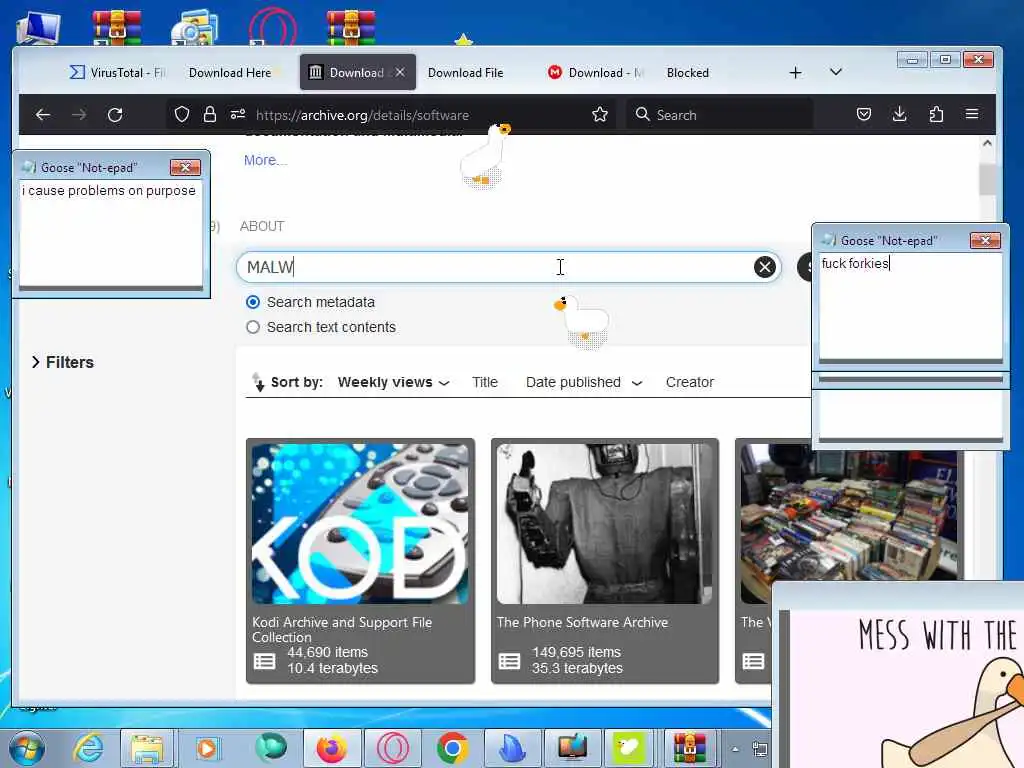Open Windows Media Player from taskbar

coord(207,748)
